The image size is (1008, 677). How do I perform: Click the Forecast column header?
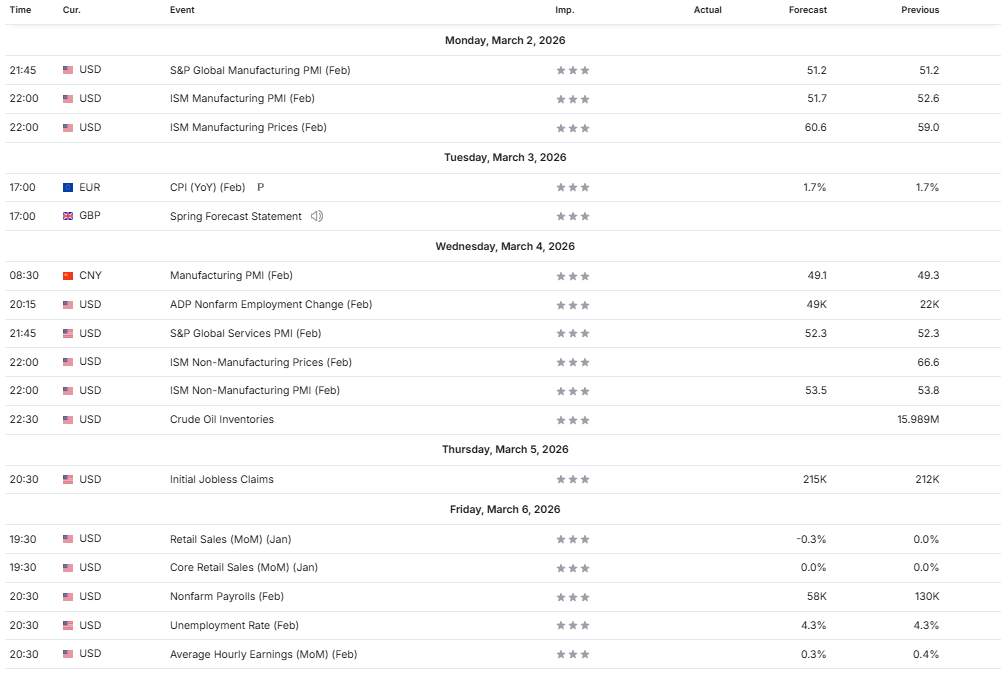pyautogui.click(x=808, y=10)
